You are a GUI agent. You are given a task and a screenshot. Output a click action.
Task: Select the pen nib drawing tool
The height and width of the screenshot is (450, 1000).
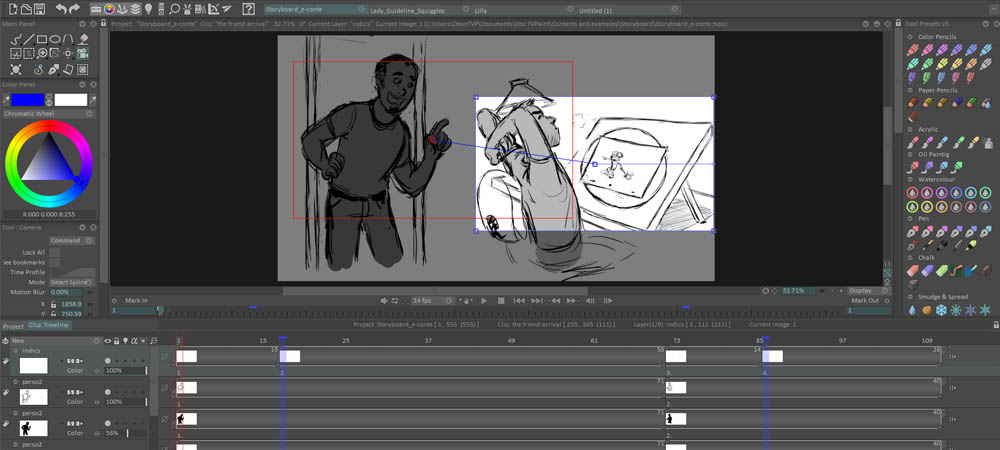click(x=55, y=69)
